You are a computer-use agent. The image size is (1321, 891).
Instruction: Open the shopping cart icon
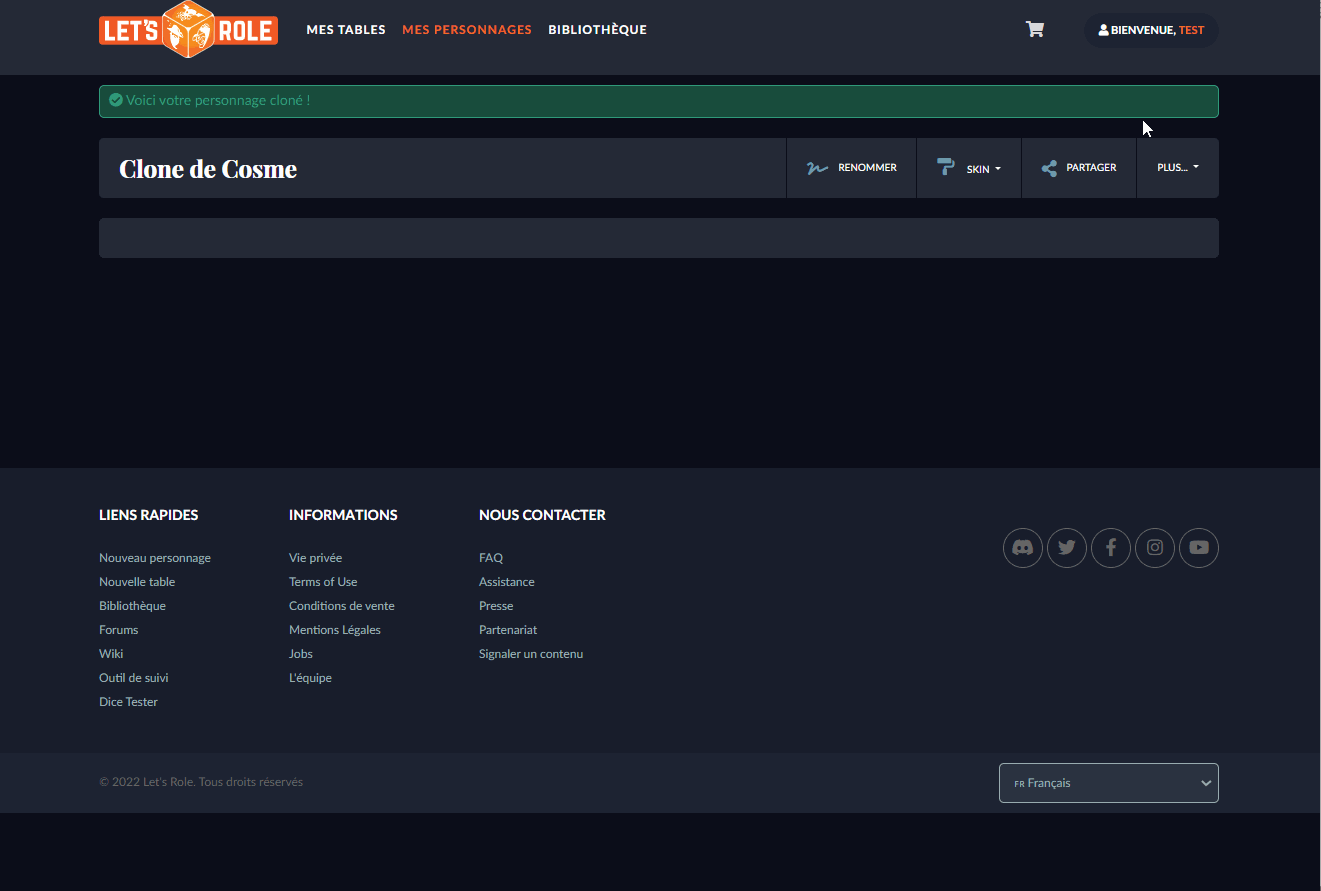click(x=1035, y=30)
